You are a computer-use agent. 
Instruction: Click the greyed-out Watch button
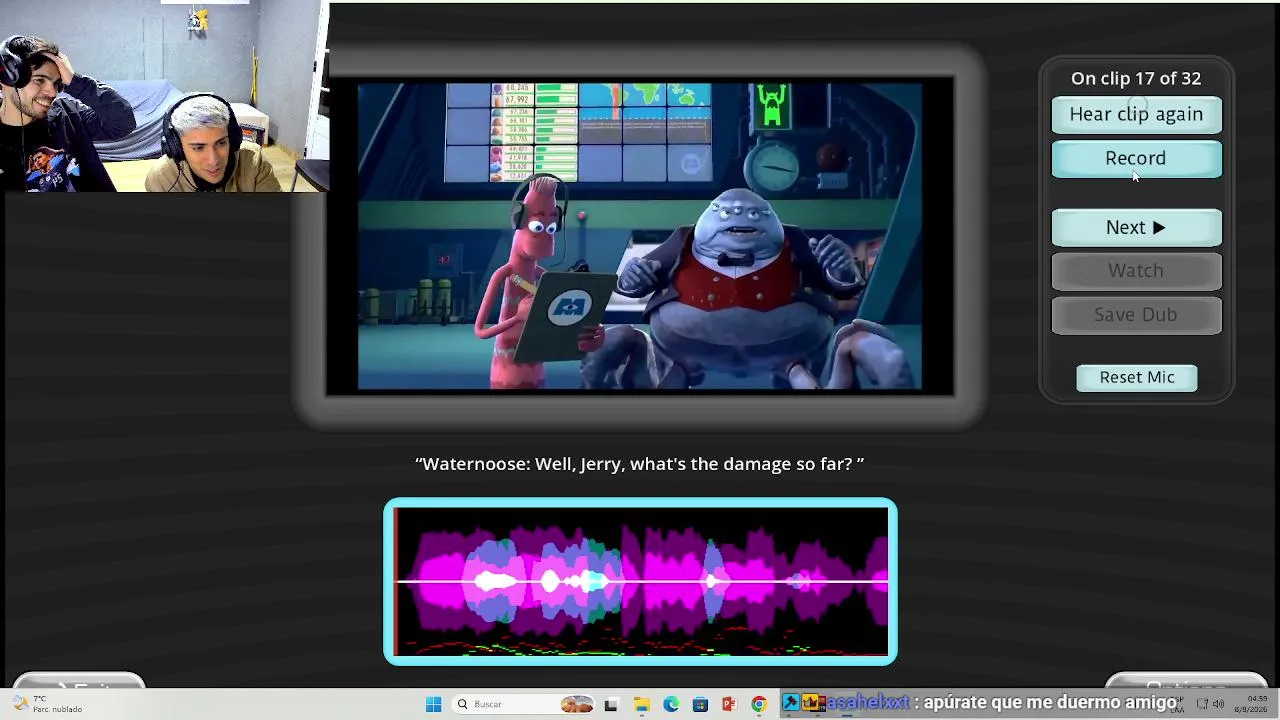[1136, 270]
